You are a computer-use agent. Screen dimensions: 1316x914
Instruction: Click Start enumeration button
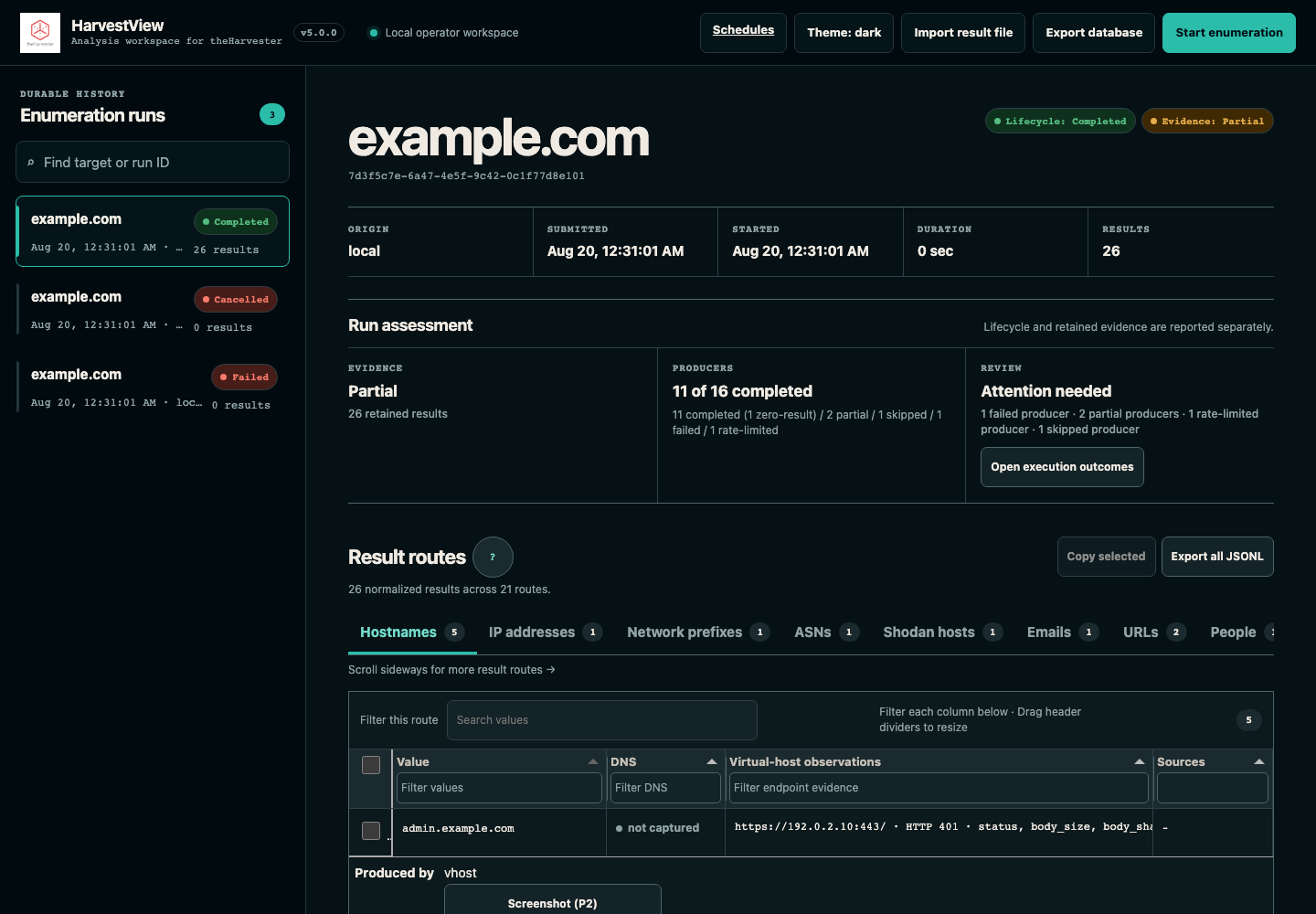point(1229,33)
